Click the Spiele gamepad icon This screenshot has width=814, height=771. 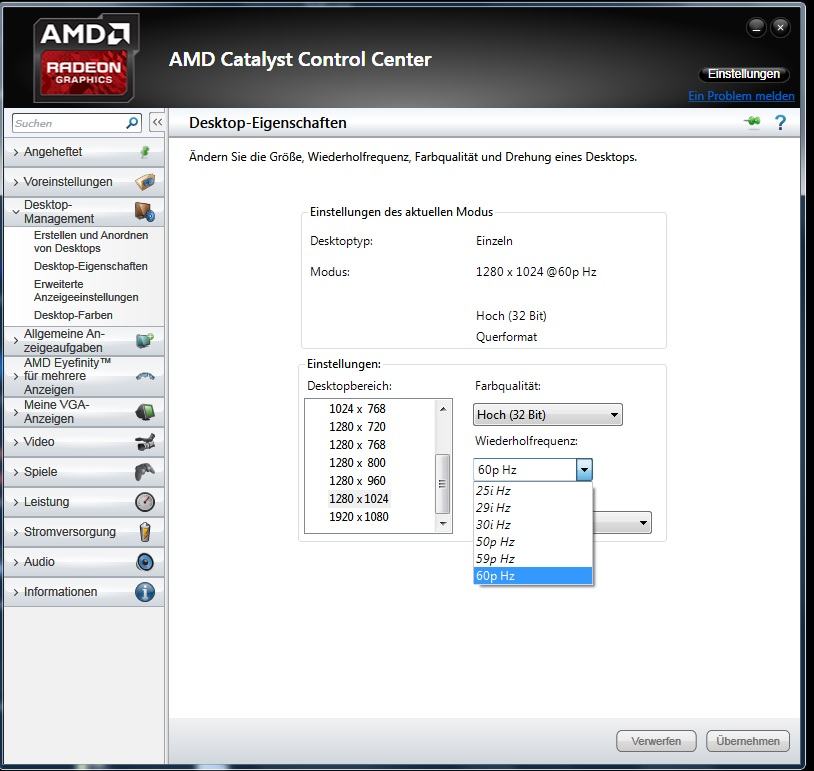(x=145, y=472)
